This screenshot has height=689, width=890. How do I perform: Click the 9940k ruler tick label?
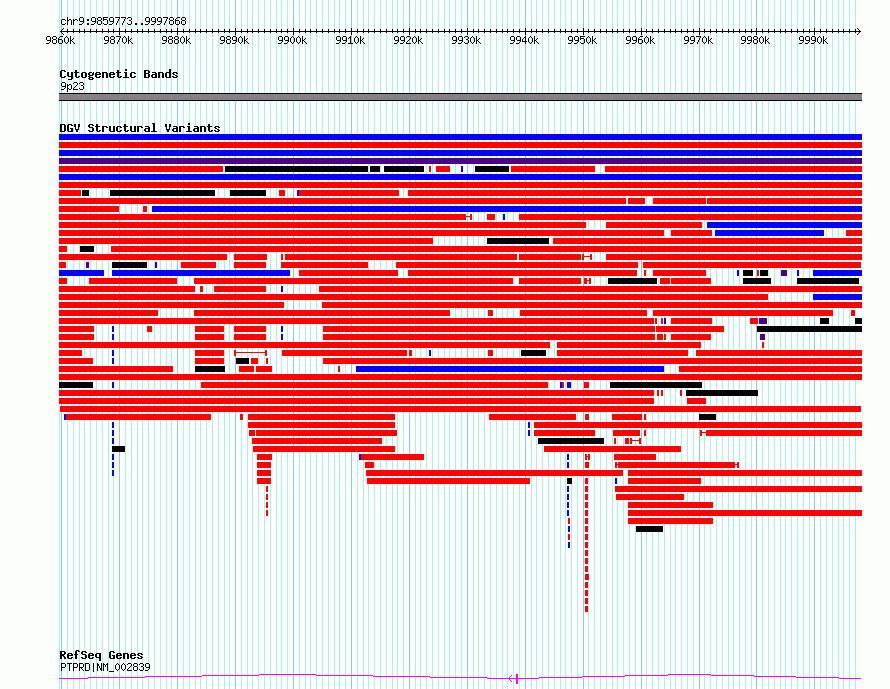[524, 40]
